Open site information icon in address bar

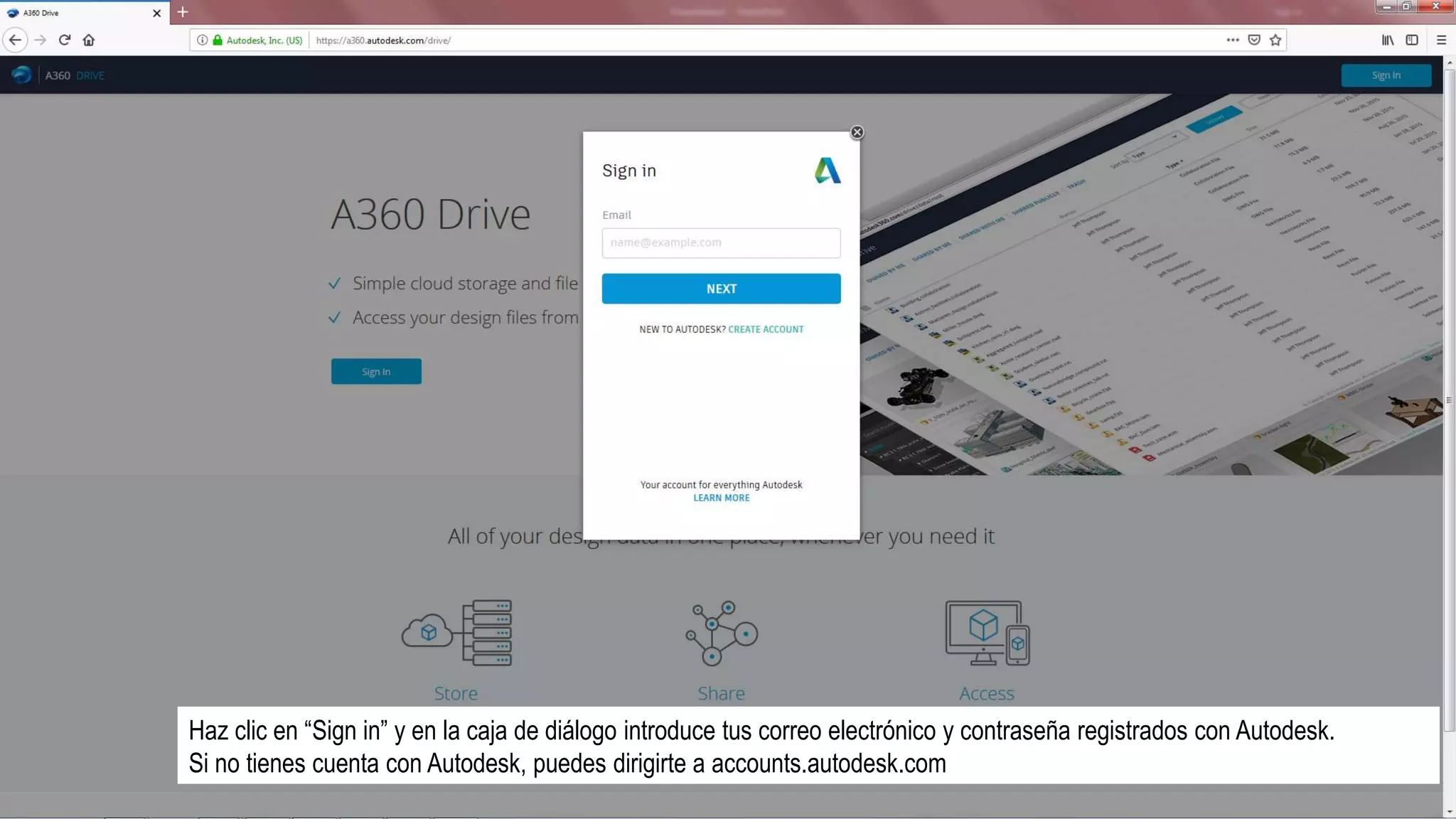click(x=202, y=40)
